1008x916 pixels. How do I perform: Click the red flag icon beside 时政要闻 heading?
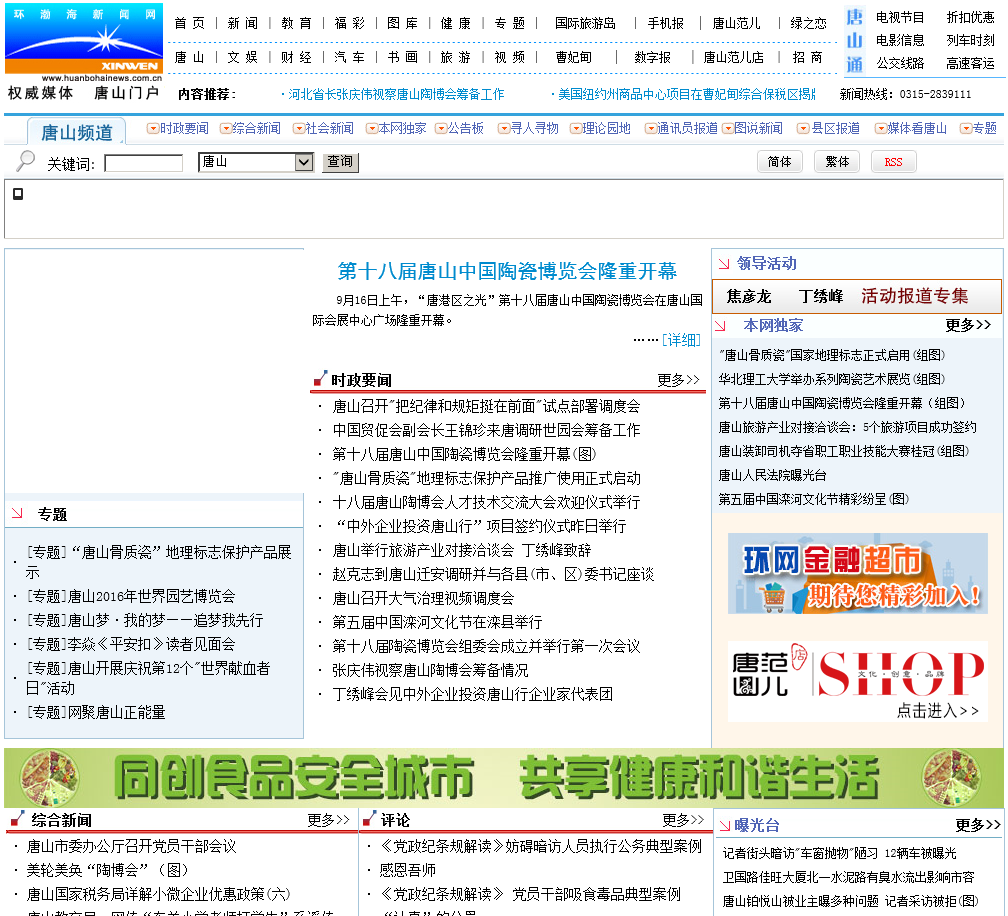[x=320, y=378]
